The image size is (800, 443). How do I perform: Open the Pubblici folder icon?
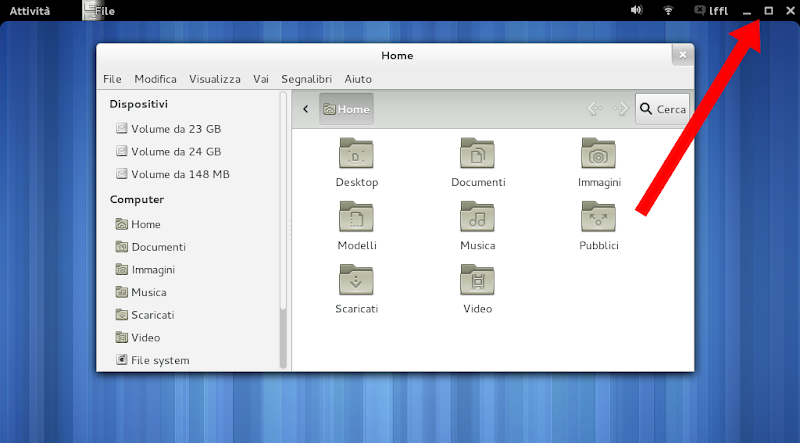[599, 217]
